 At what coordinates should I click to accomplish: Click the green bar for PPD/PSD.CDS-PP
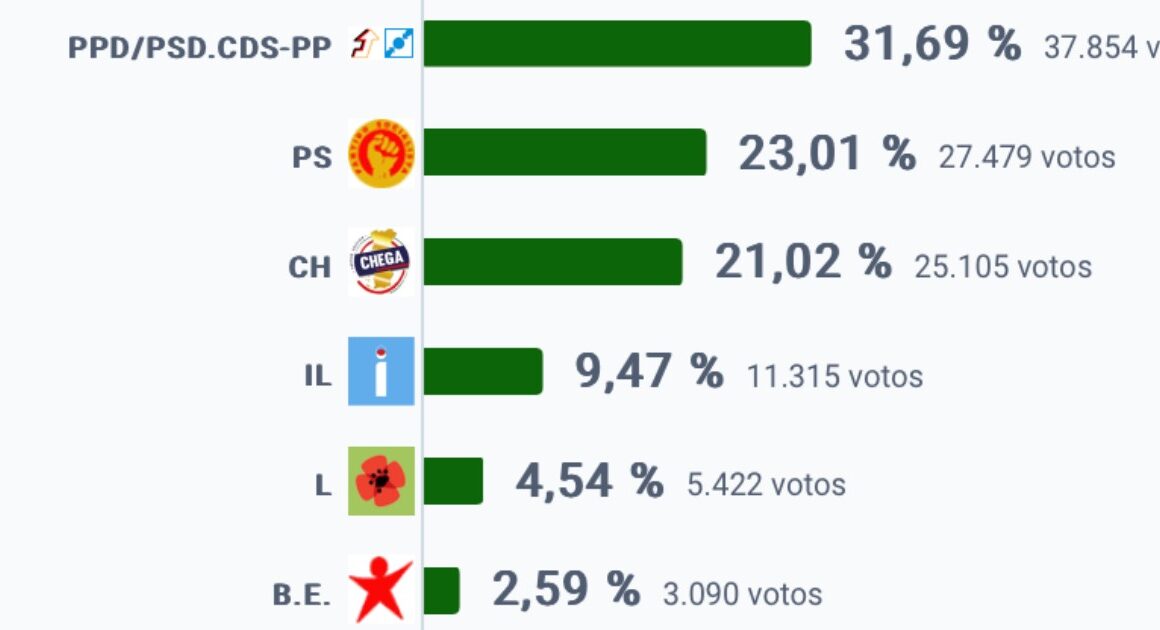(x=617, y=44)
